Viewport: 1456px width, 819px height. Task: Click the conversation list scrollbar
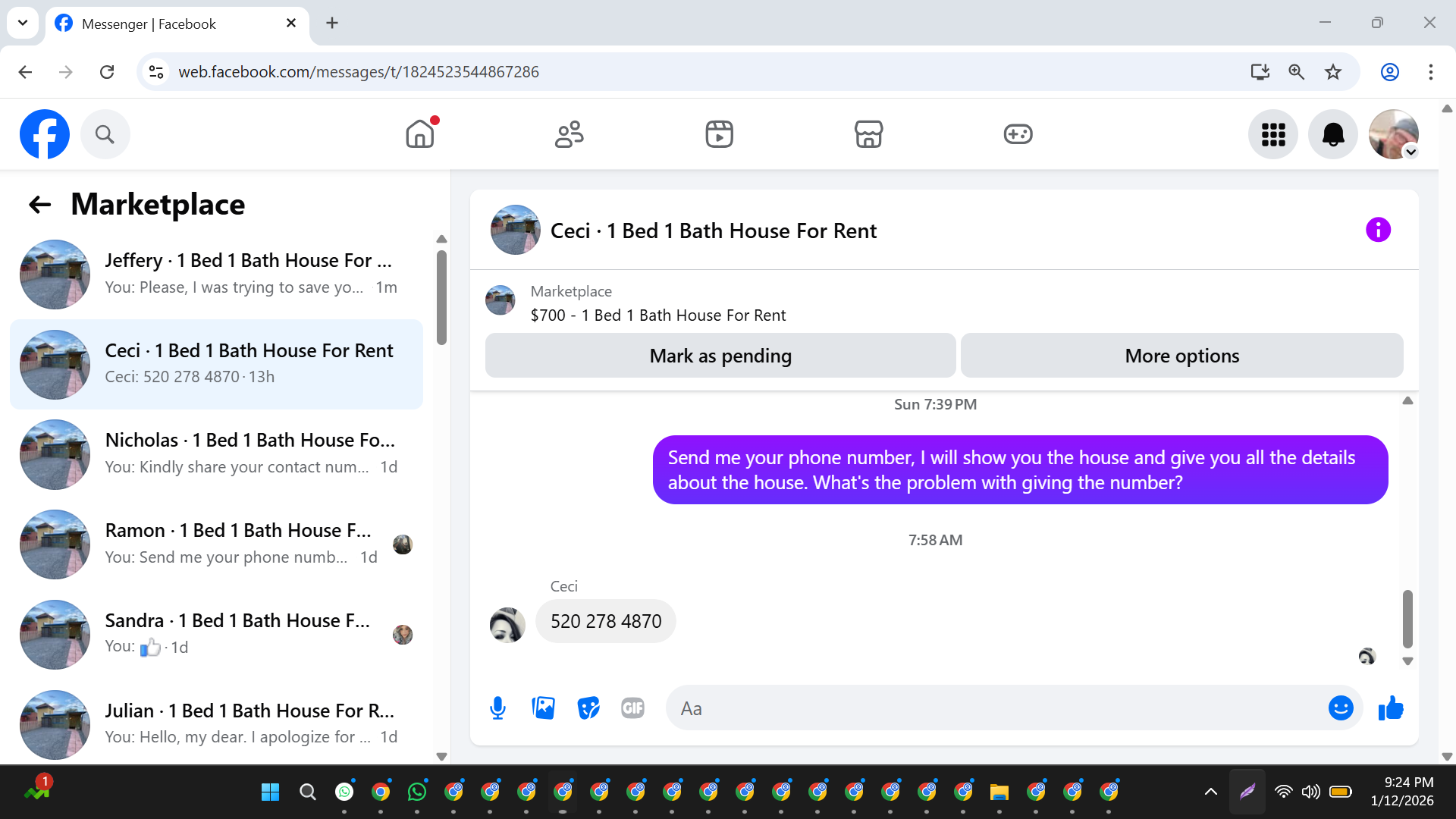tap(441, 297)
